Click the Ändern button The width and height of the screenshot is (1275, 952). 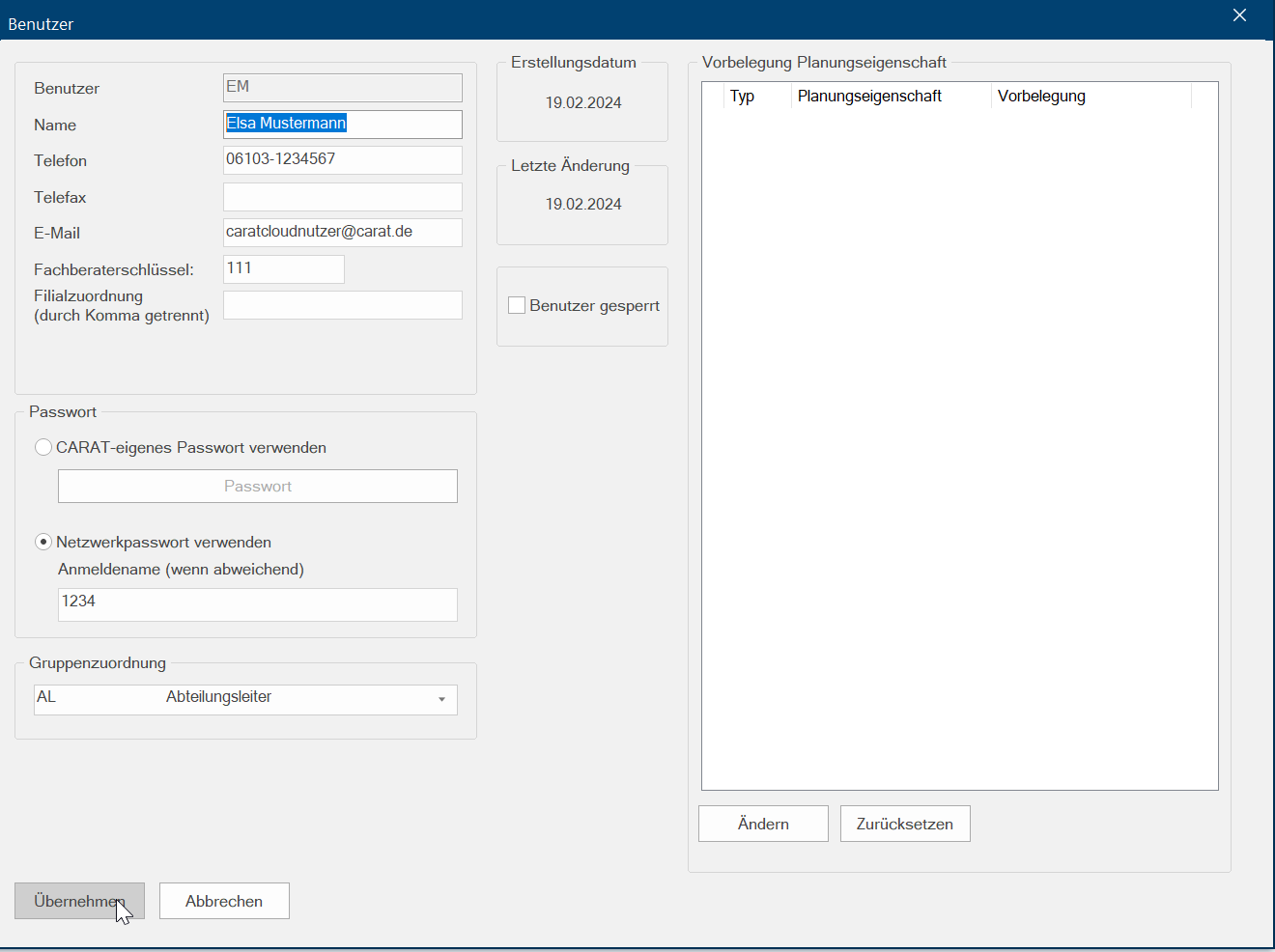point(763,824)
